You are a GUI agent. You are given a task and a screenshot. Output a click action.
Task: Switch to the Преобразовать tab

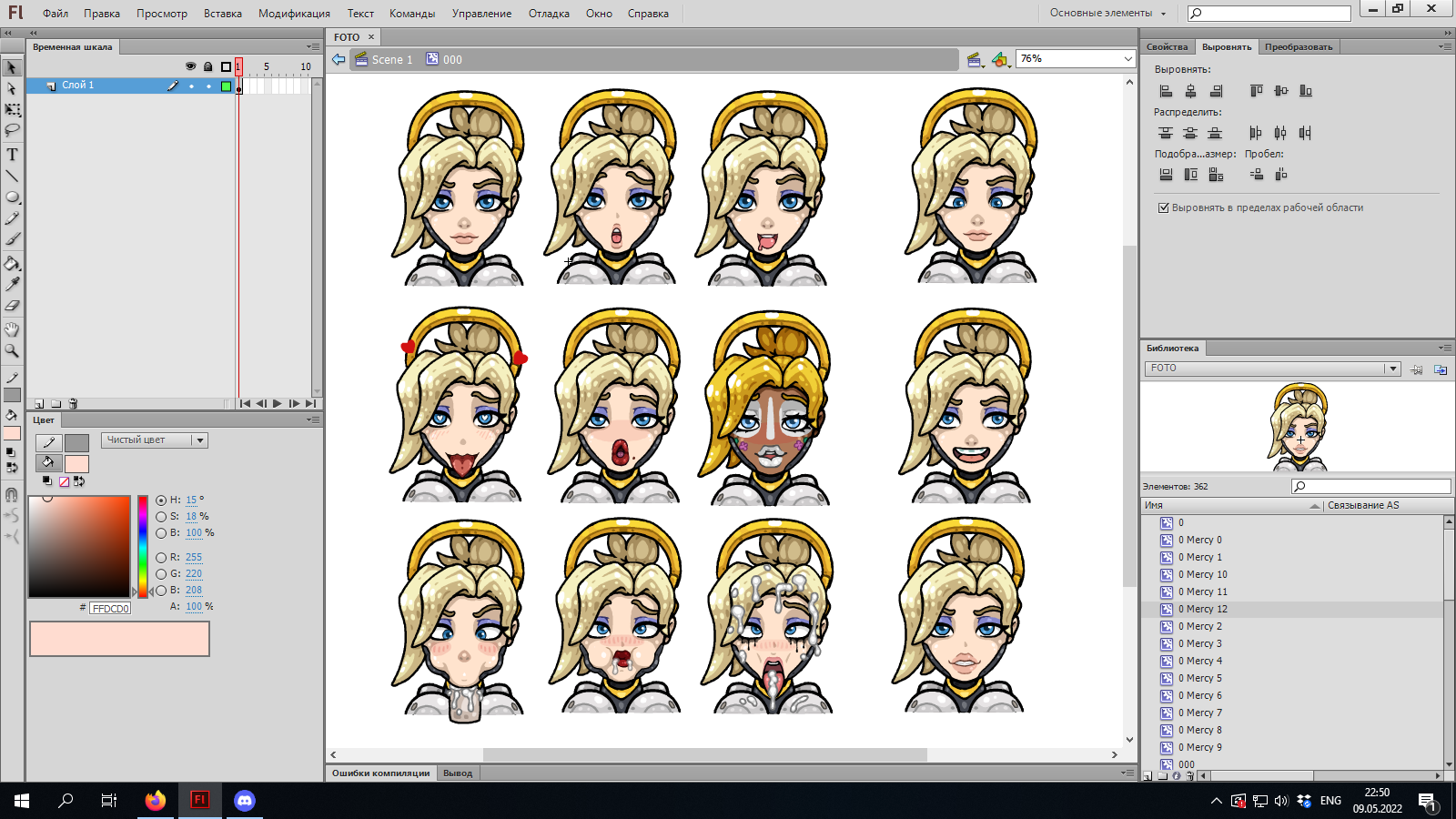[x=1299, y=46]
